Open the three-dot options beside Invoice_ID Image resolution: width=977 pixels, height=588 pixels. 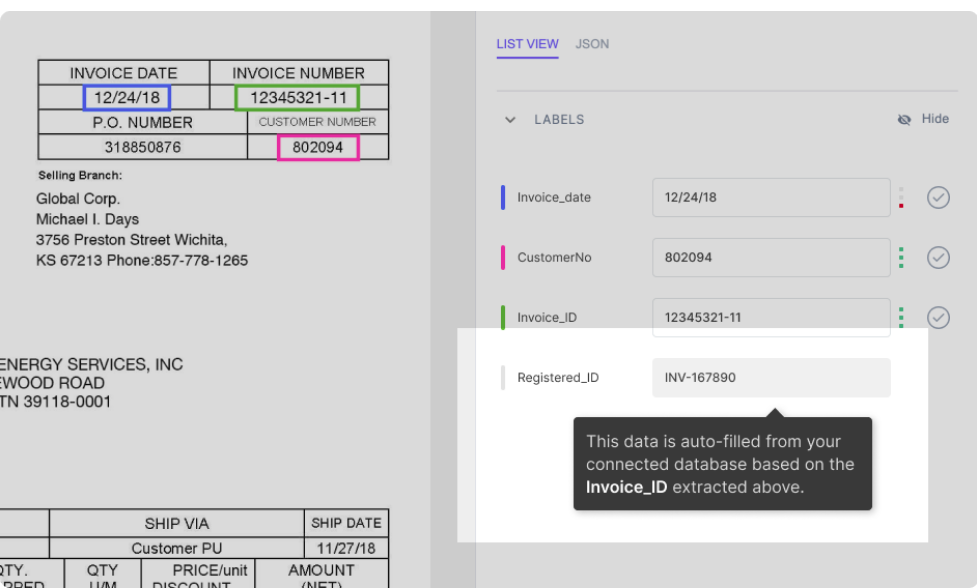click(x=901, y=317)
